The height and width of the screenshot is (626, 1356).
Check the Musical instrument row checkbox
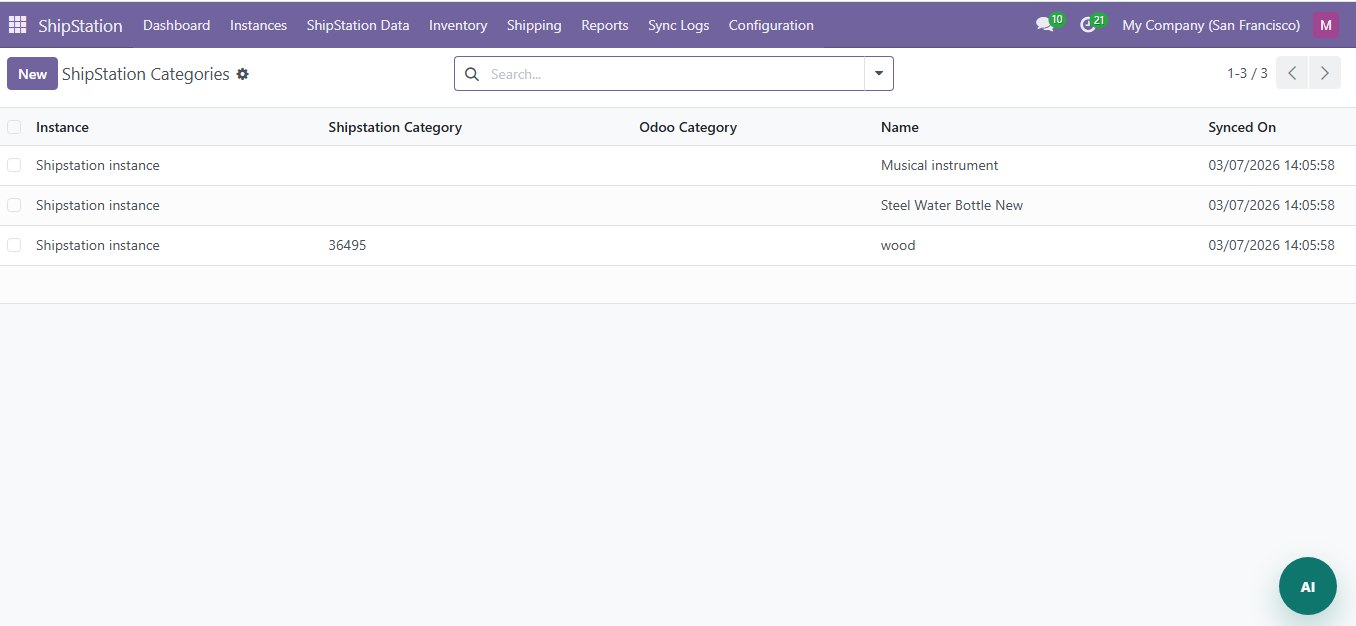[14, 165]
